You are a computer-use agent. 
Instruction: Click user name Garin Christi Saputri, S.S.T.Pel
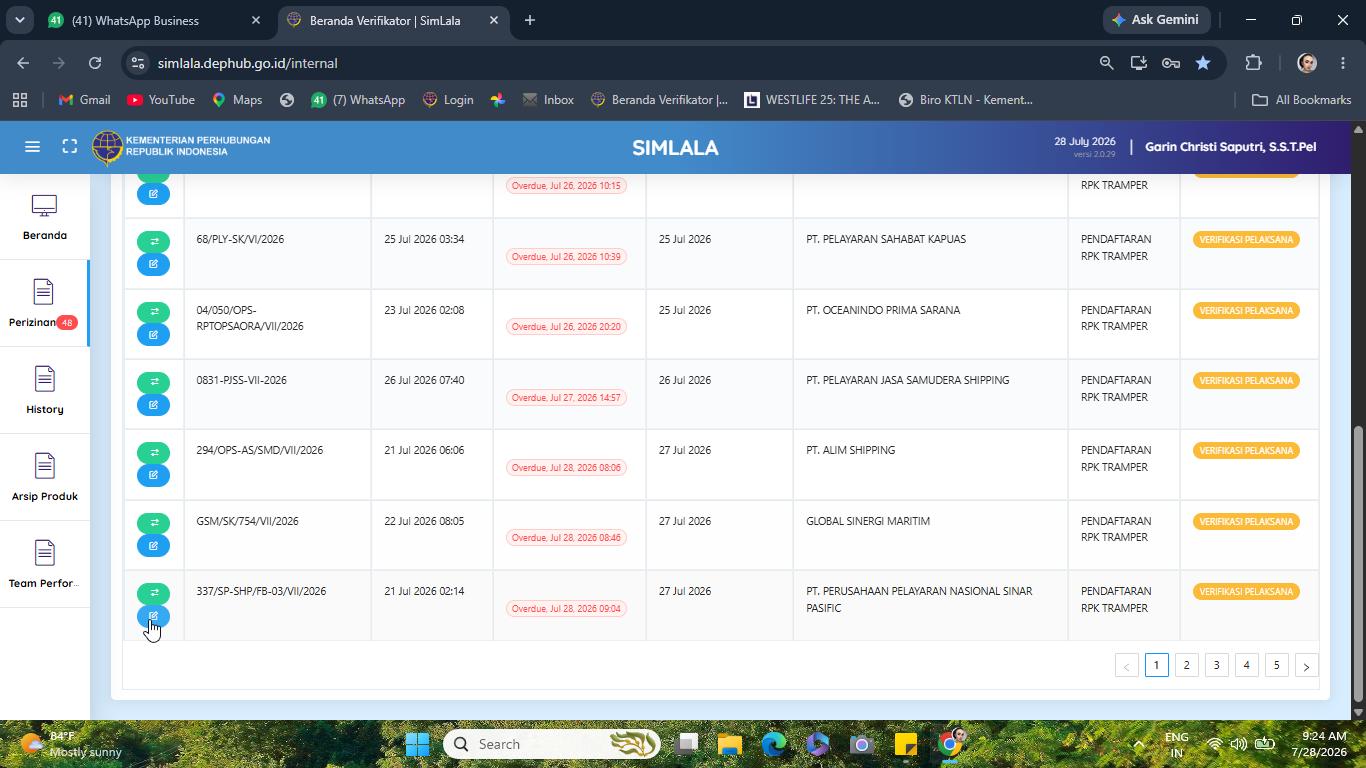click(x=1230, y=147)
